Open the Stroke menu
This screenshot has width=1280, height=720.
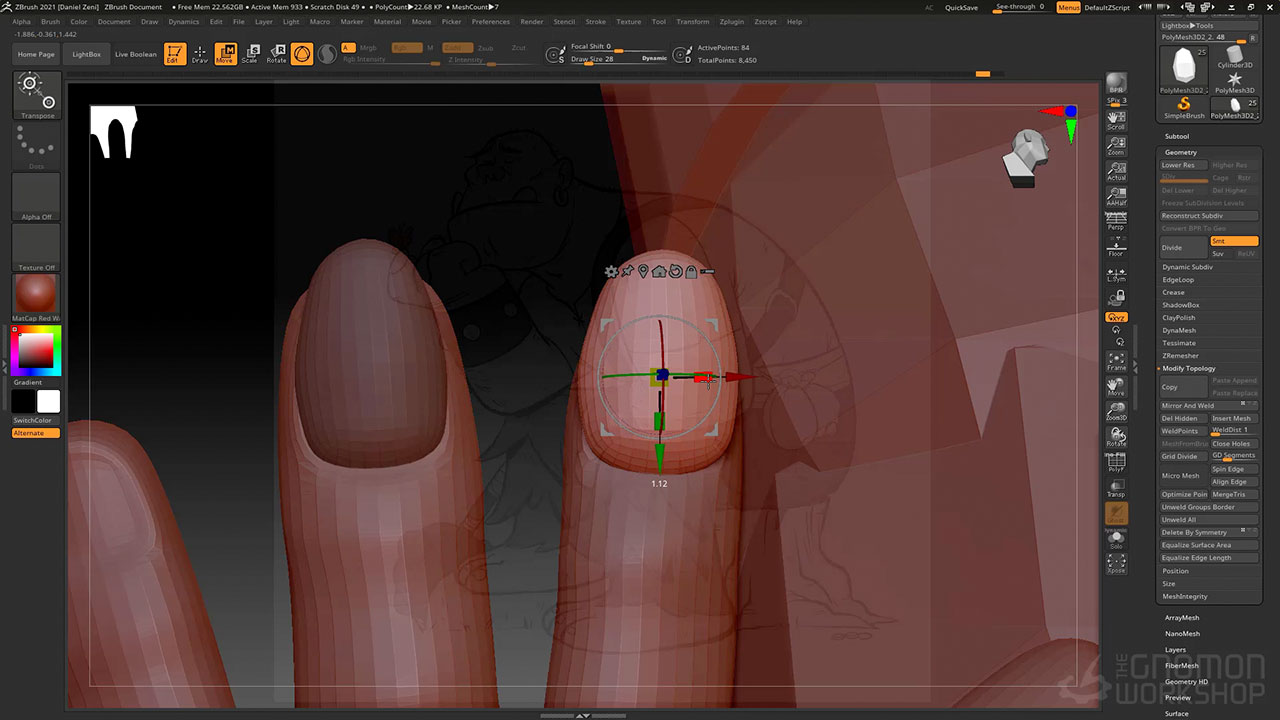(595, 21)
